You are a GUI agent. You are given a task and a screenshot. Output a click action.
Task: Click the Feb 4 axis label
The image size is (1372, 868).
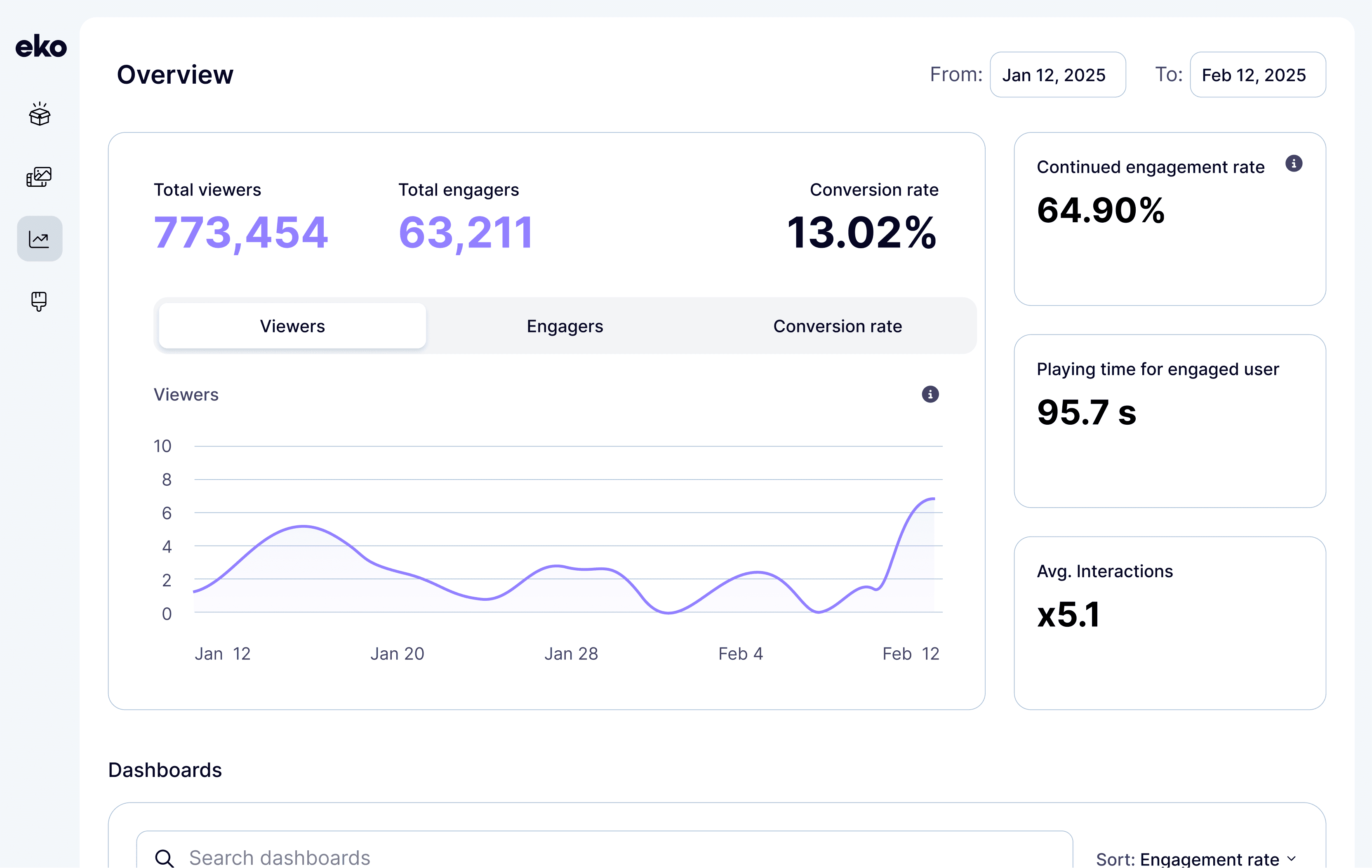pos(740,653)
